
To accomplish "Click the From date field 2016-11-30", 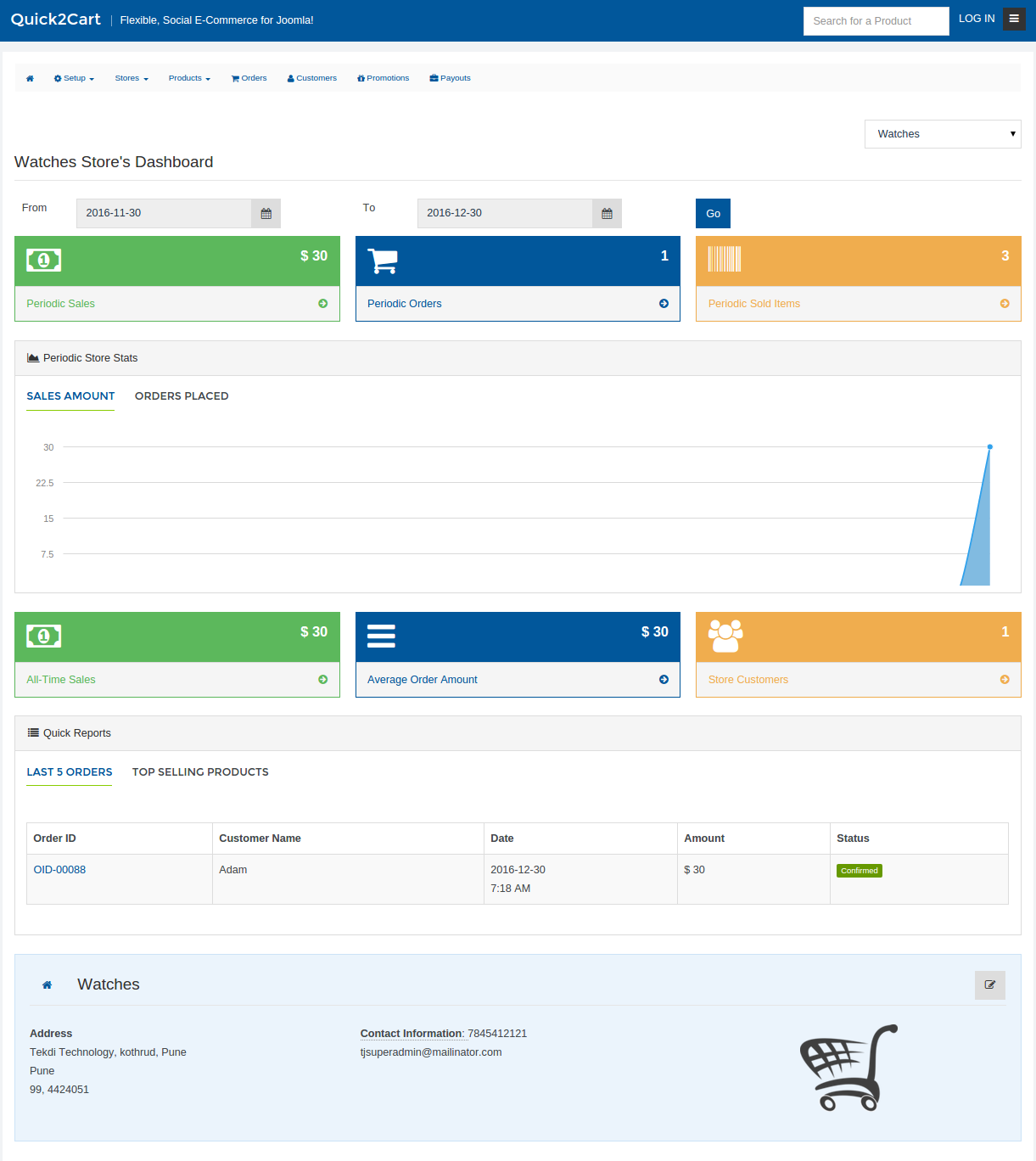I will click(164, 213).
